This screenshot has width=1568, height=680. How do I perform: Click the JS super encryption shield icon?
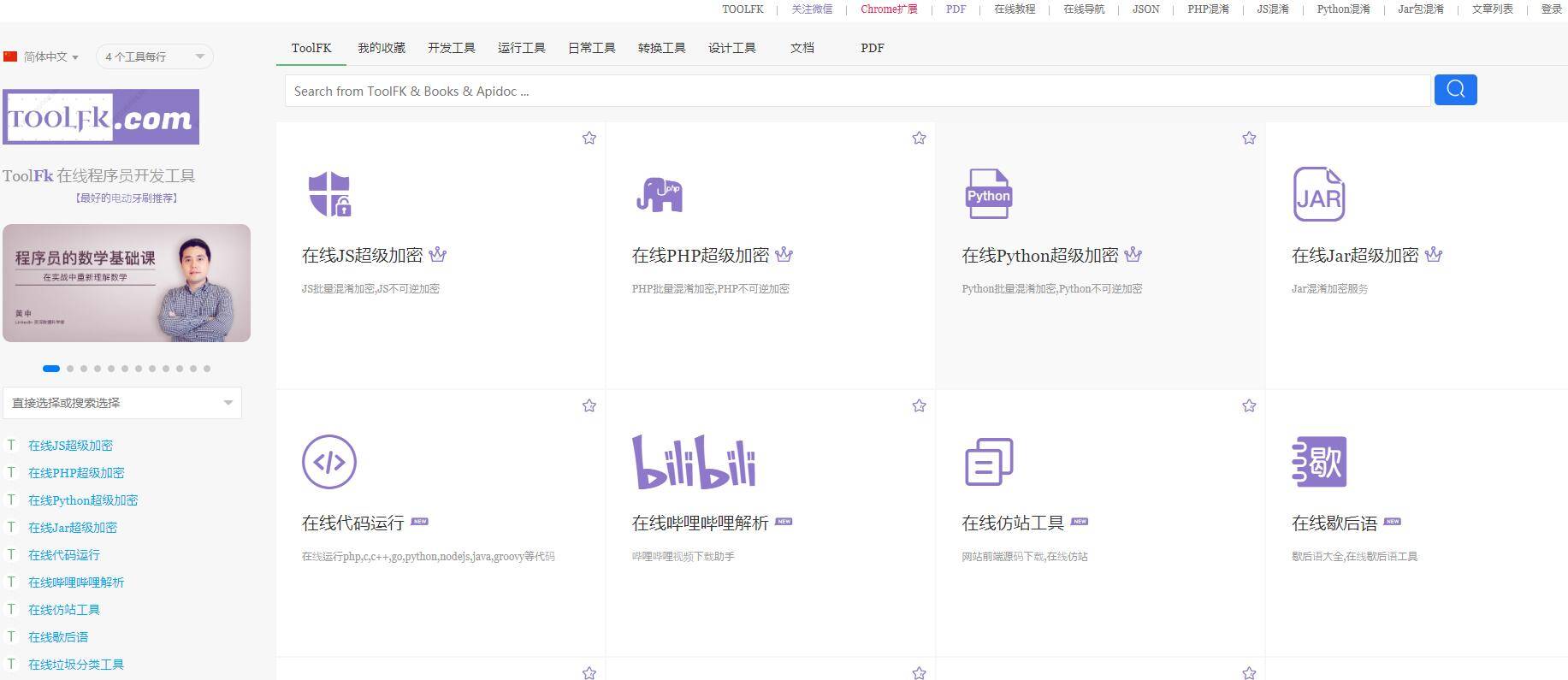329,194
